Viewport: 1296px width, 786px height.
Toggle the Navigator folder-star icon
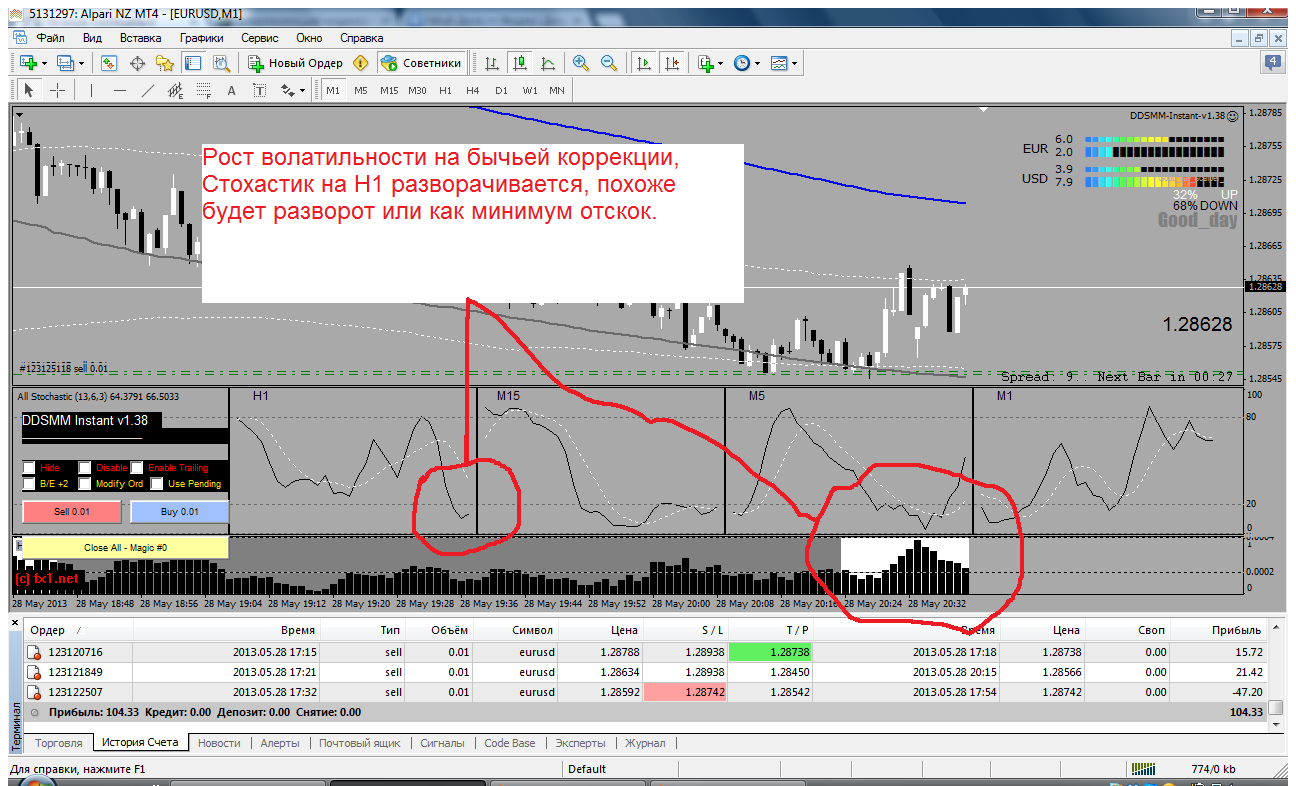pos(166,63)
